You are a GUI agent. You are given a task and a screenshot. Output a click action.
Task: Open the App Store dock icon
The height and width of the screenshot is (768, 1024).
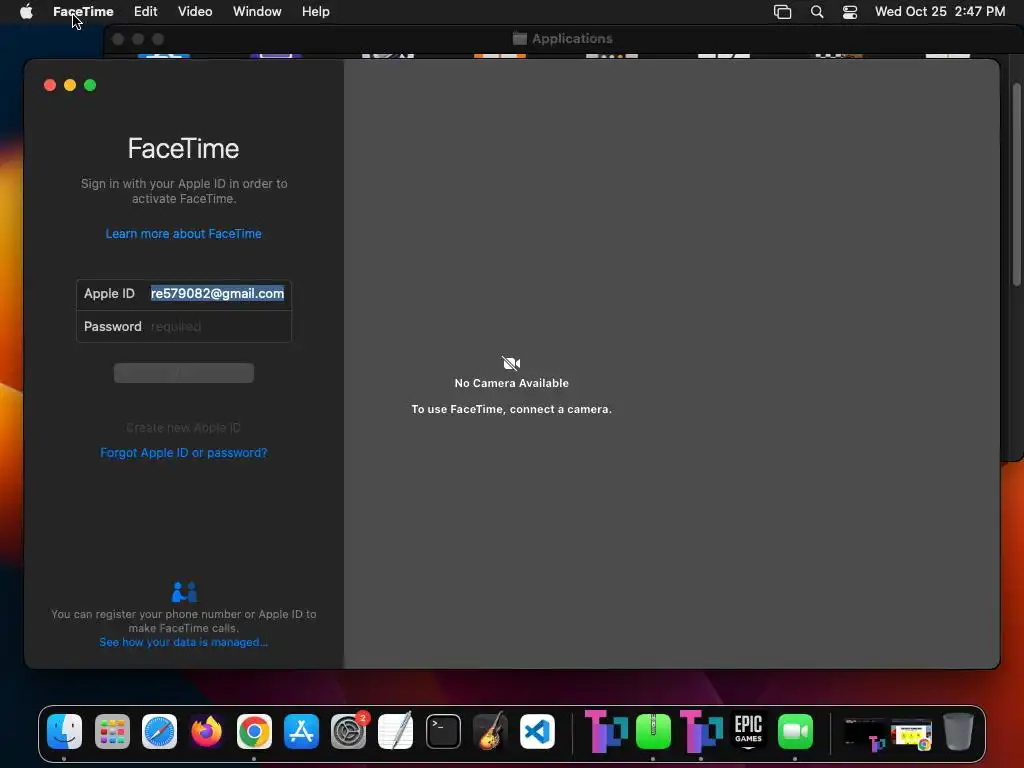pos(301,731)
